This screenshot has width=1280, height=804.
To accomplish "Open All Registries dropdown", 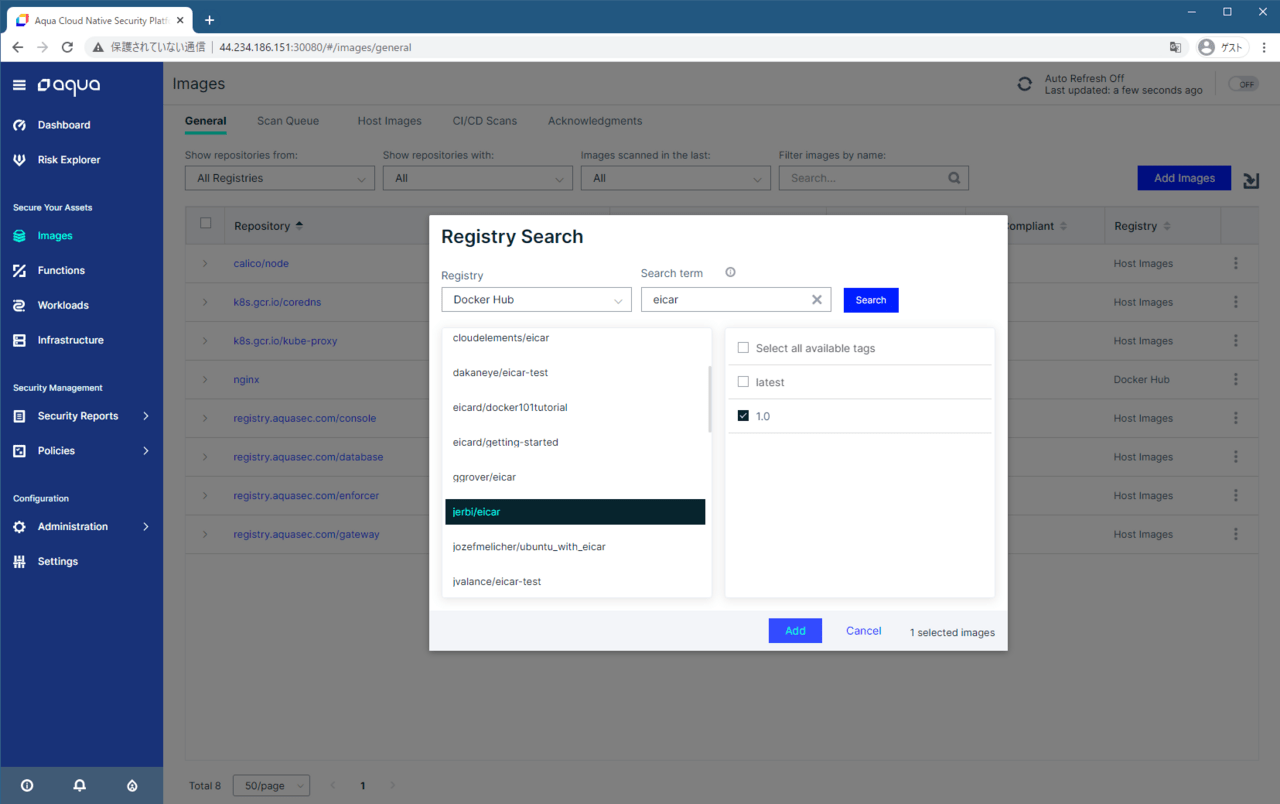I will (x=280, y=178).
